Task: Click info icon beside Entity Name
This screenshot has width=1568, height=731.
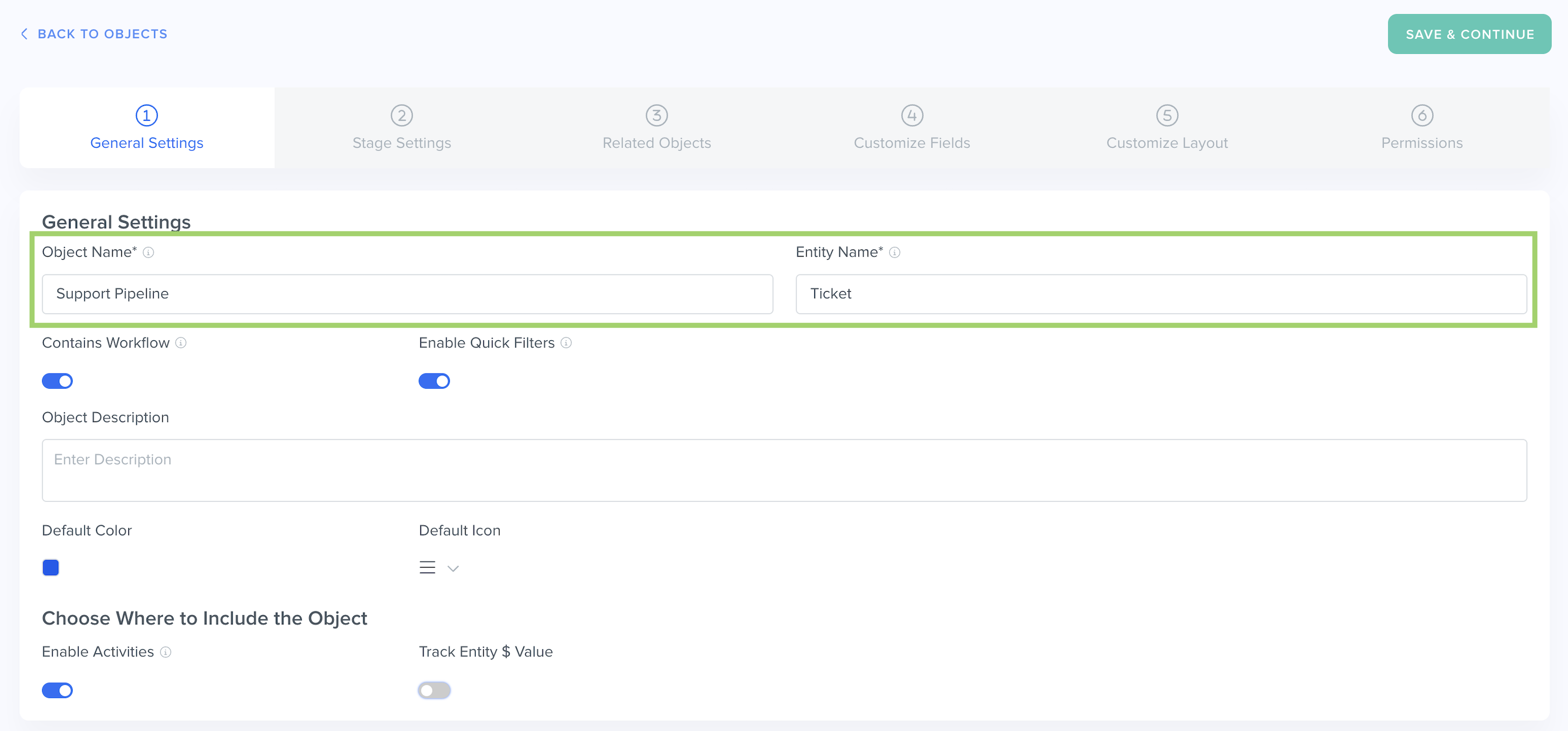Action: (894, 252)
